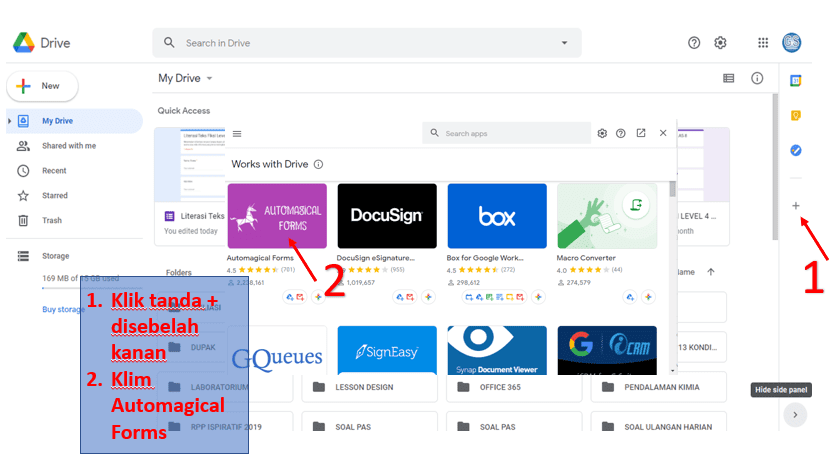Open the Help question mark icon
The height and width of the screenshot is (468, 834).
694,43
